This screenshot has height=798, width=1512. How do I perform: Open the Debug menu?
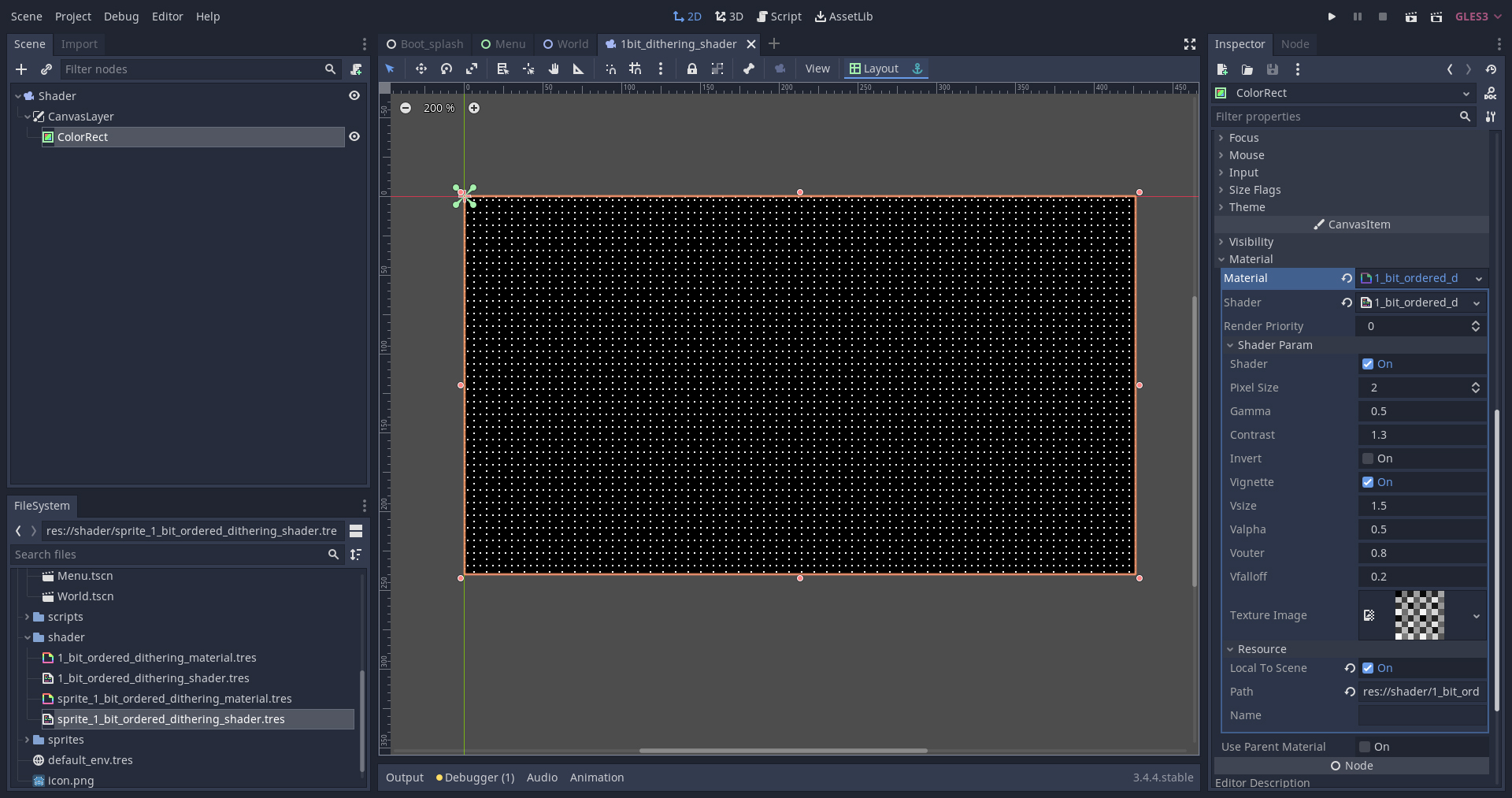coord(120,17)
